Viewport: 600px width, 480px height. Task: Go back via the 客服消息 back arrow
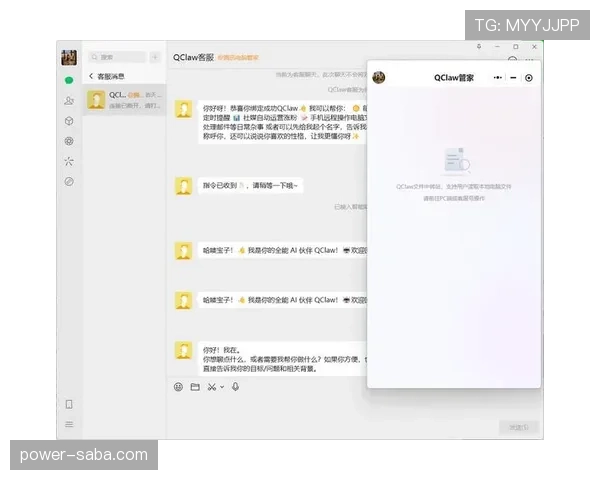tap(91, 76)
